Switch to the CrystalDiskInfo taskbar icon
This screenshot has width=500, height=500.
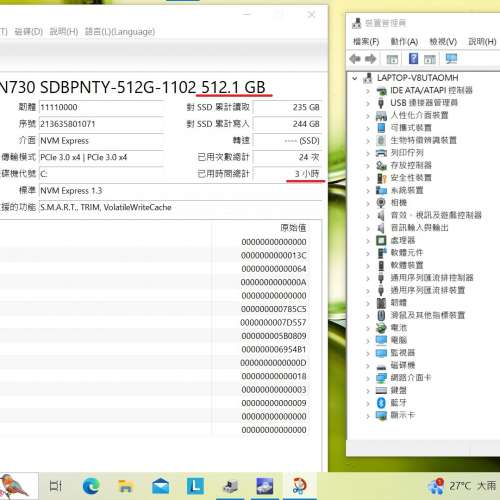pyautogui.click(x=264, y=486)
